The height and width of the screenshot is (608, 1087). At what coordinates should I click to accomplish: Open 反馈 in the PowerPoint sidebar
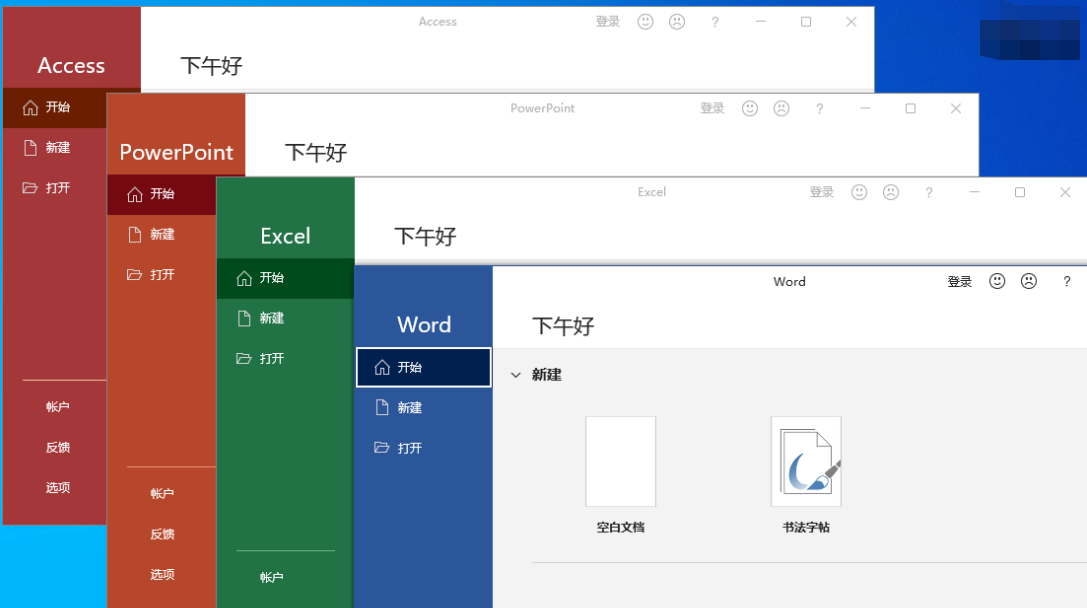click(162, 534)
